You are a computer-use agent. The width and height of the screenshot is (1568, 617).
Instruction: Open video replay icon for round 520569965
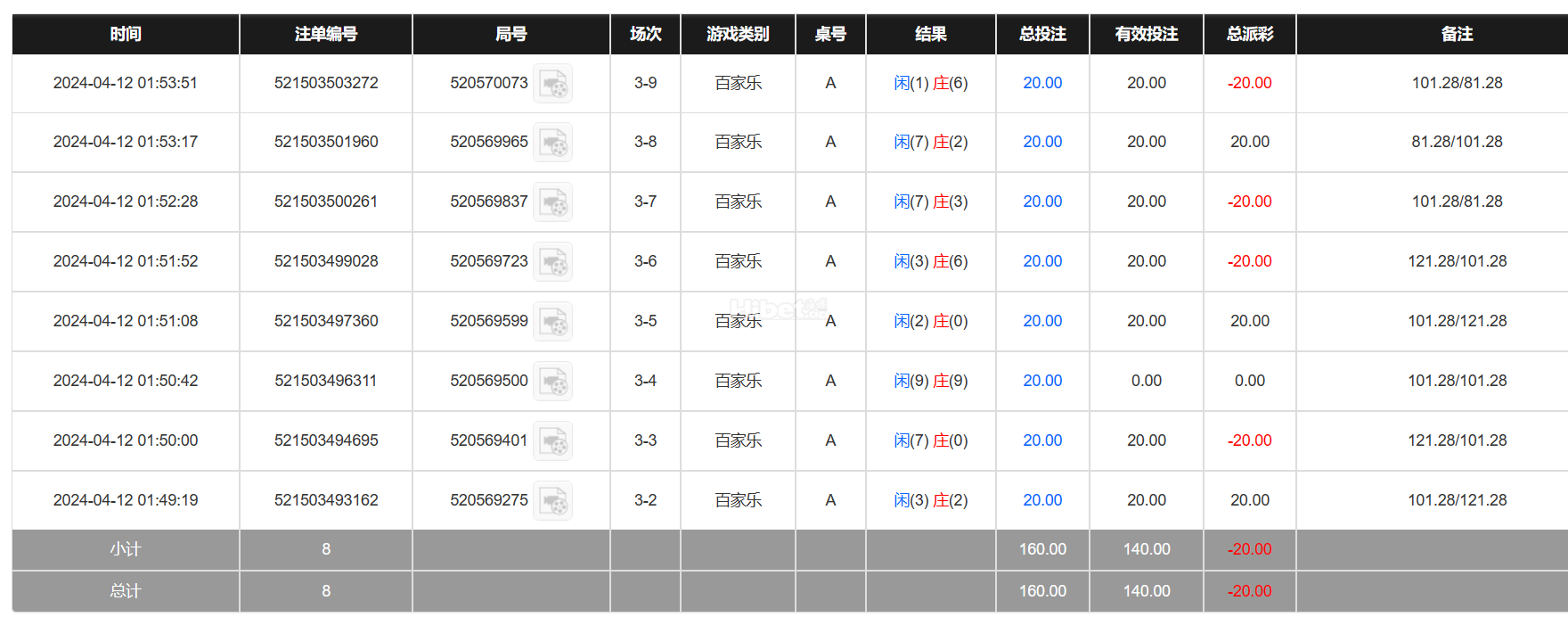552,143
